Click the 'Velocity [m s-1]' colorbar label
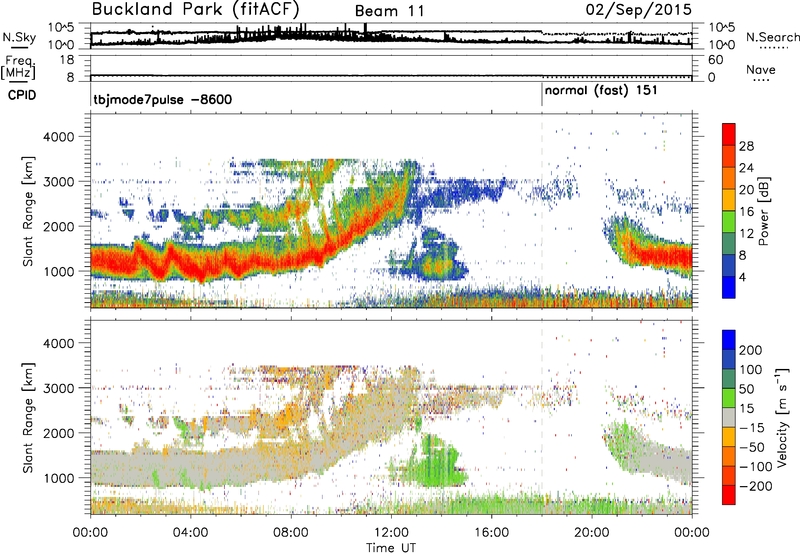 tap(782, 417)
